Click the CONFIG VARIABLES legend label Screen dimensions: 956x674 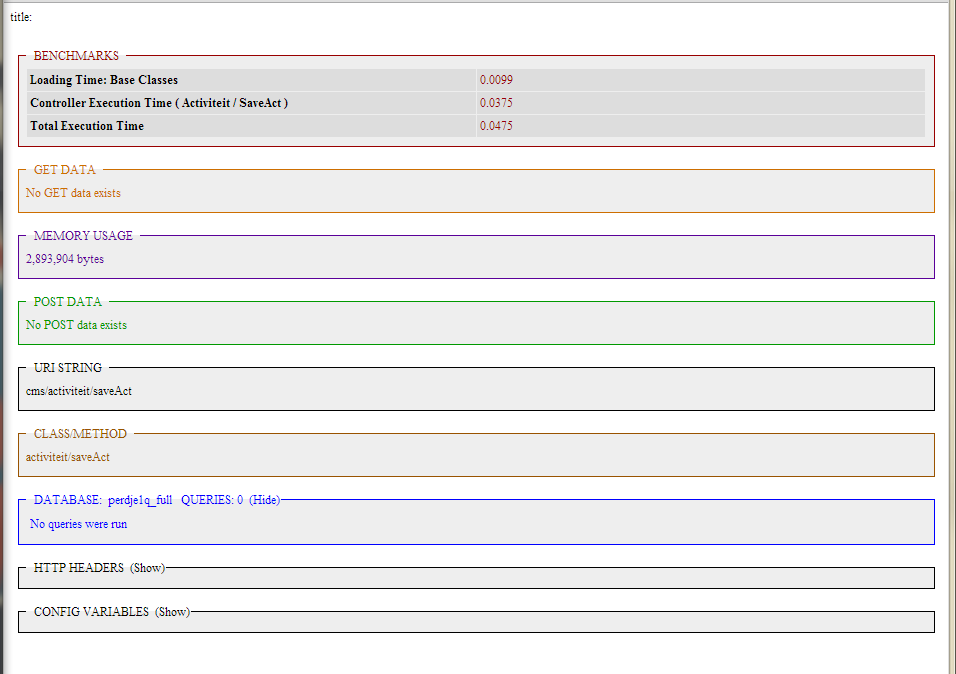(x=91, y=611)
